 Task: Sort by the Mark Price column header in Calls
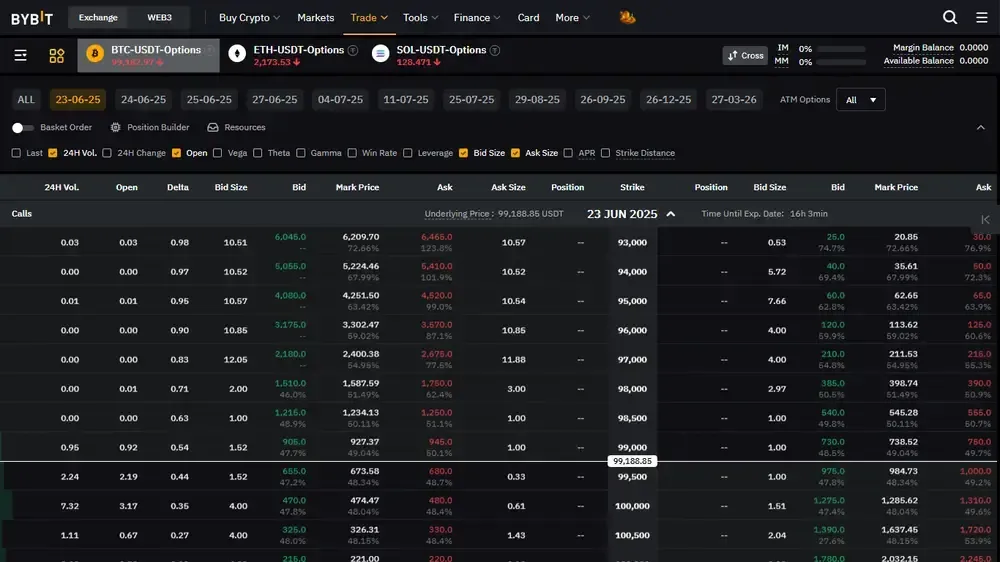coord(357,188)
